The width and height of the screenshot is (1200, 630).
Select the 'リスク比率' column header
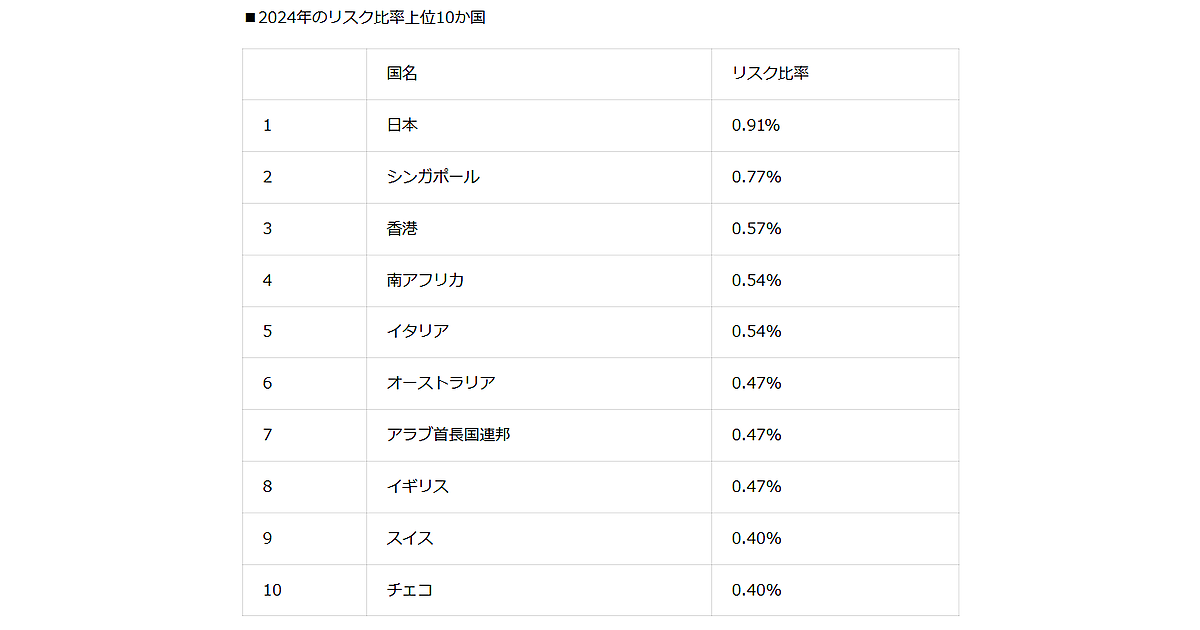coord(770,74)
